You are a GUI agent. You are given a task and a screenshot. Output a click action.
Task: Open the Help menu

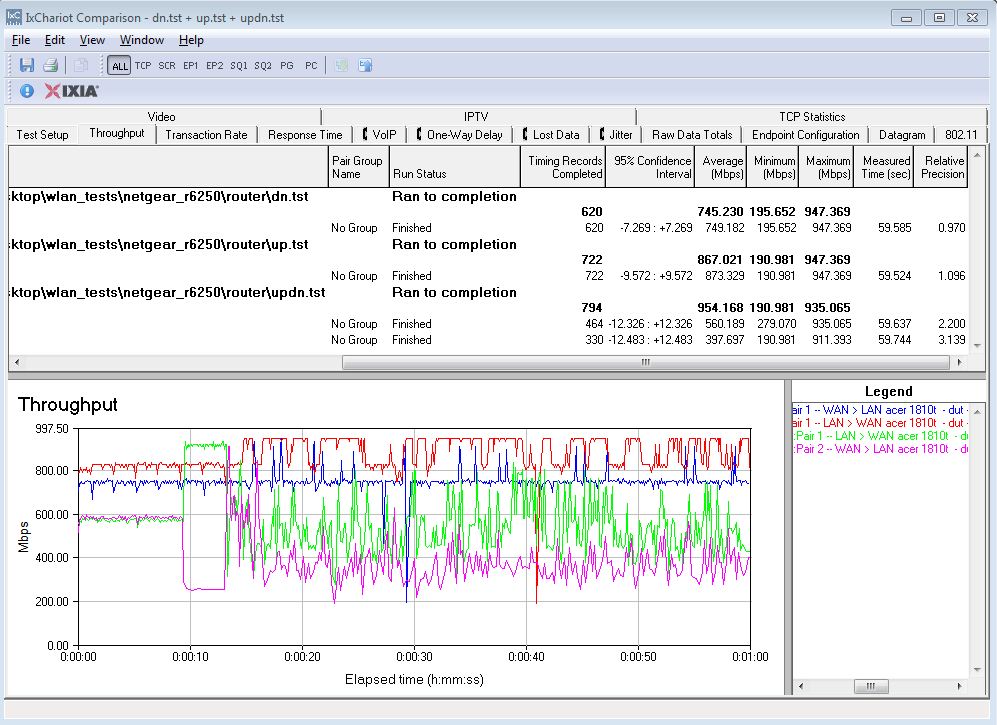click(191, 40)
